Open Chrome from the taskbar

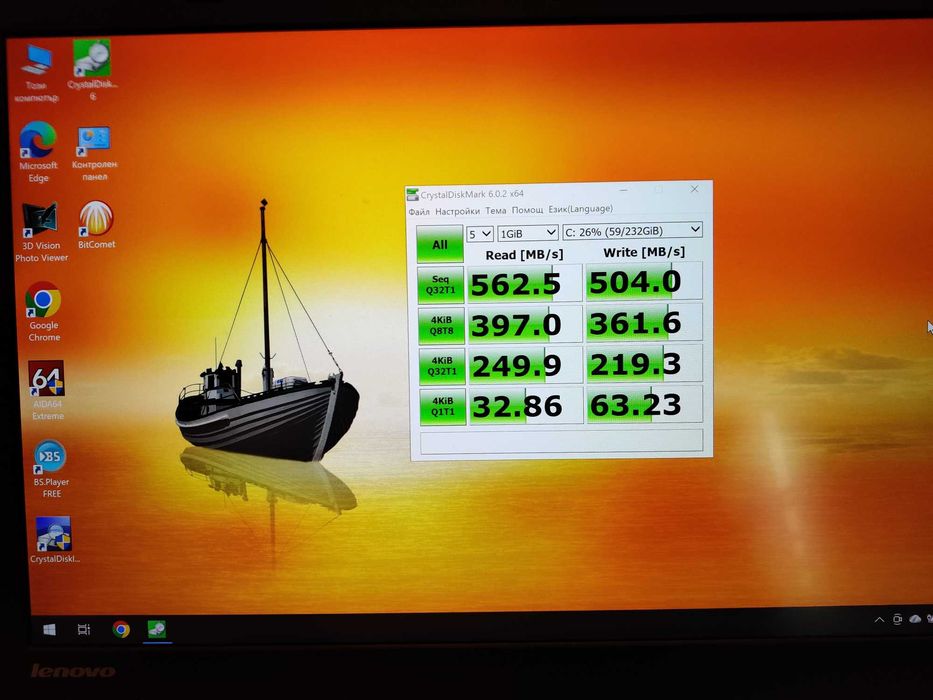[121, 629]
